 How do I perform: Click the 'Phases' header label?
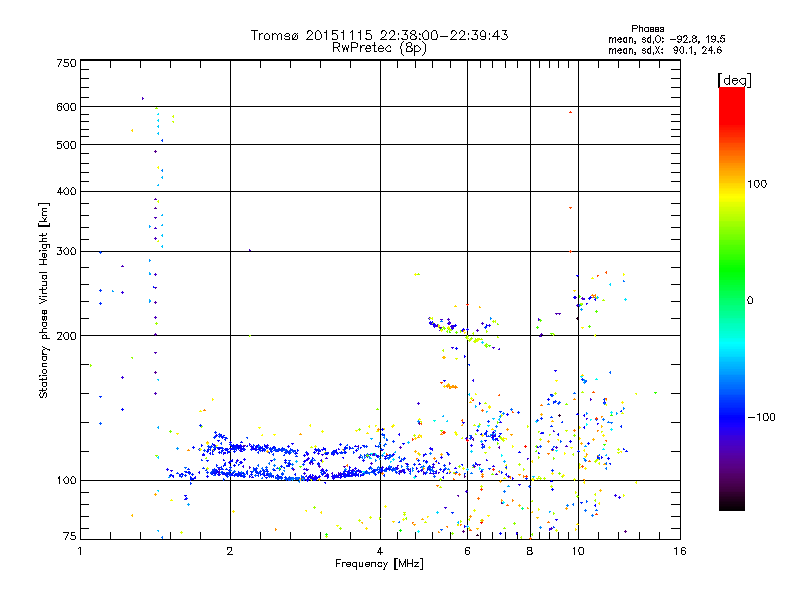(647, 29)
